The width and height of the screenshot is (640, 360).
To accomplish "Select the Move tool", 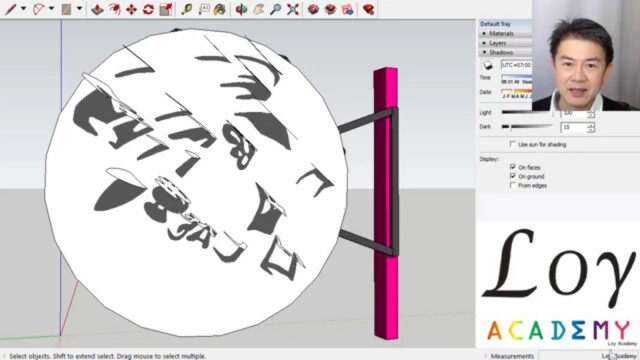I will tap(131, 9).
